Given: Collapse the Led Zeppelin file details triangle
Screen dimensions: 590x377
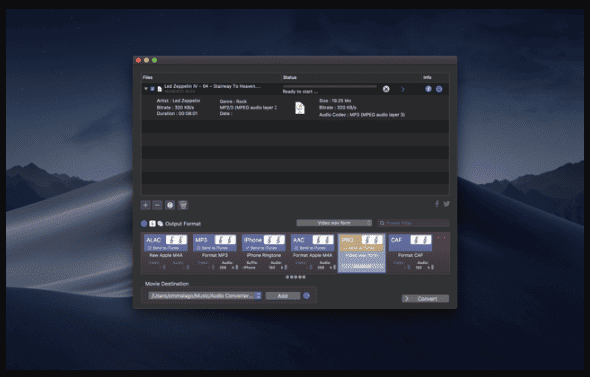Looking at the screenshot, I should point(146,89).
